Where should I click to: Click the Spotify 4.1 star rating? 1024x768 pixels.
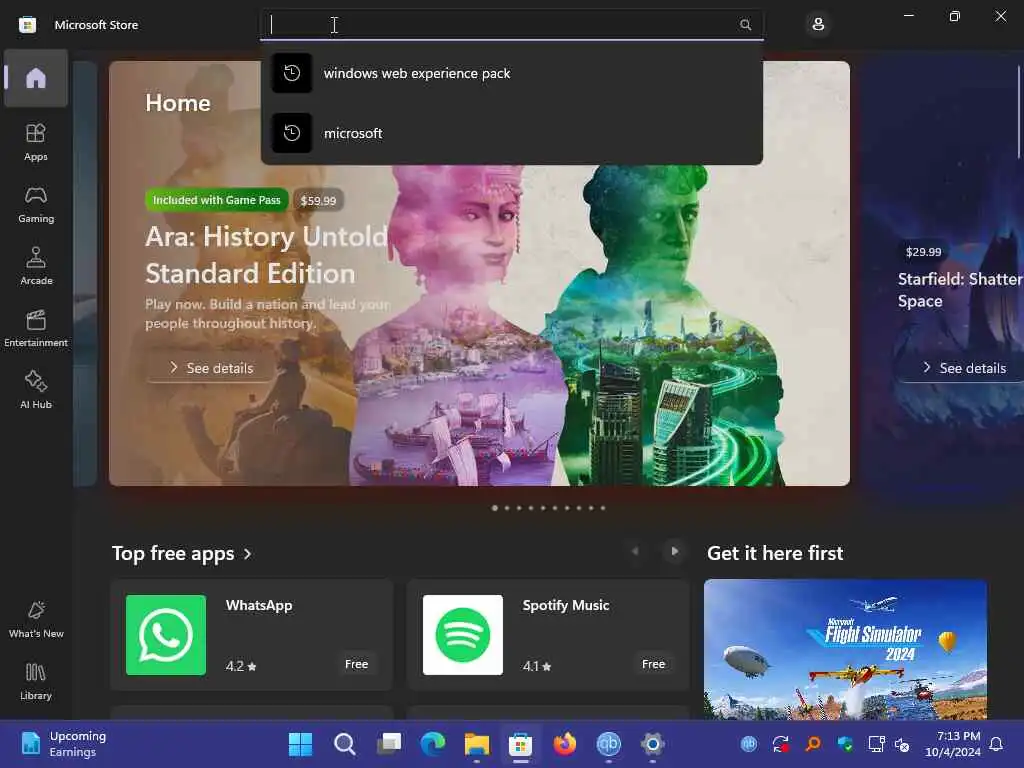[x=537, y=666]
